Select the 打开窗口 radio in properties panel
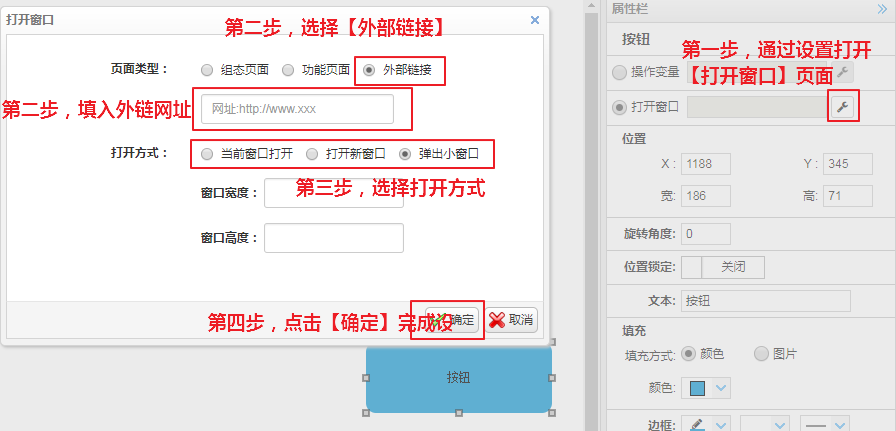The image size is (896, 431). 619,107
